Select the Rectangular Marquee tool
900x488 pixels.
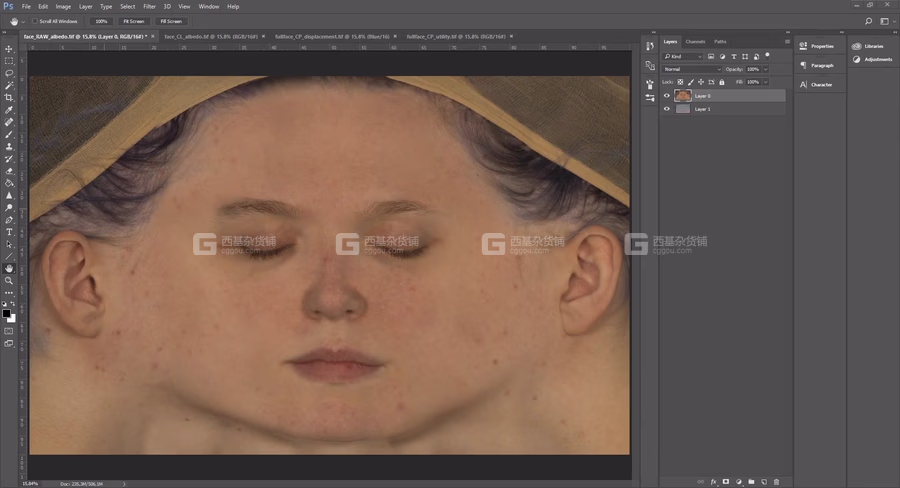(9, 61)
